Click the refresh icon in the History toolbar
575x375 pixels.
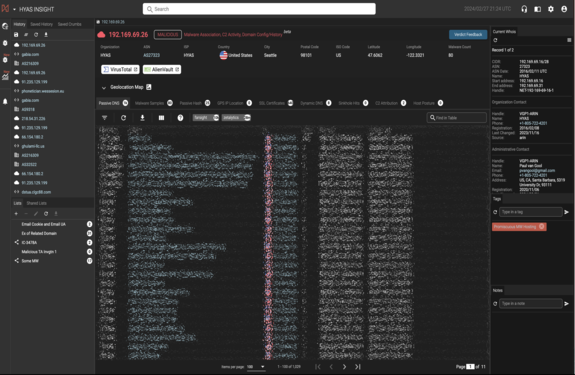36,34
